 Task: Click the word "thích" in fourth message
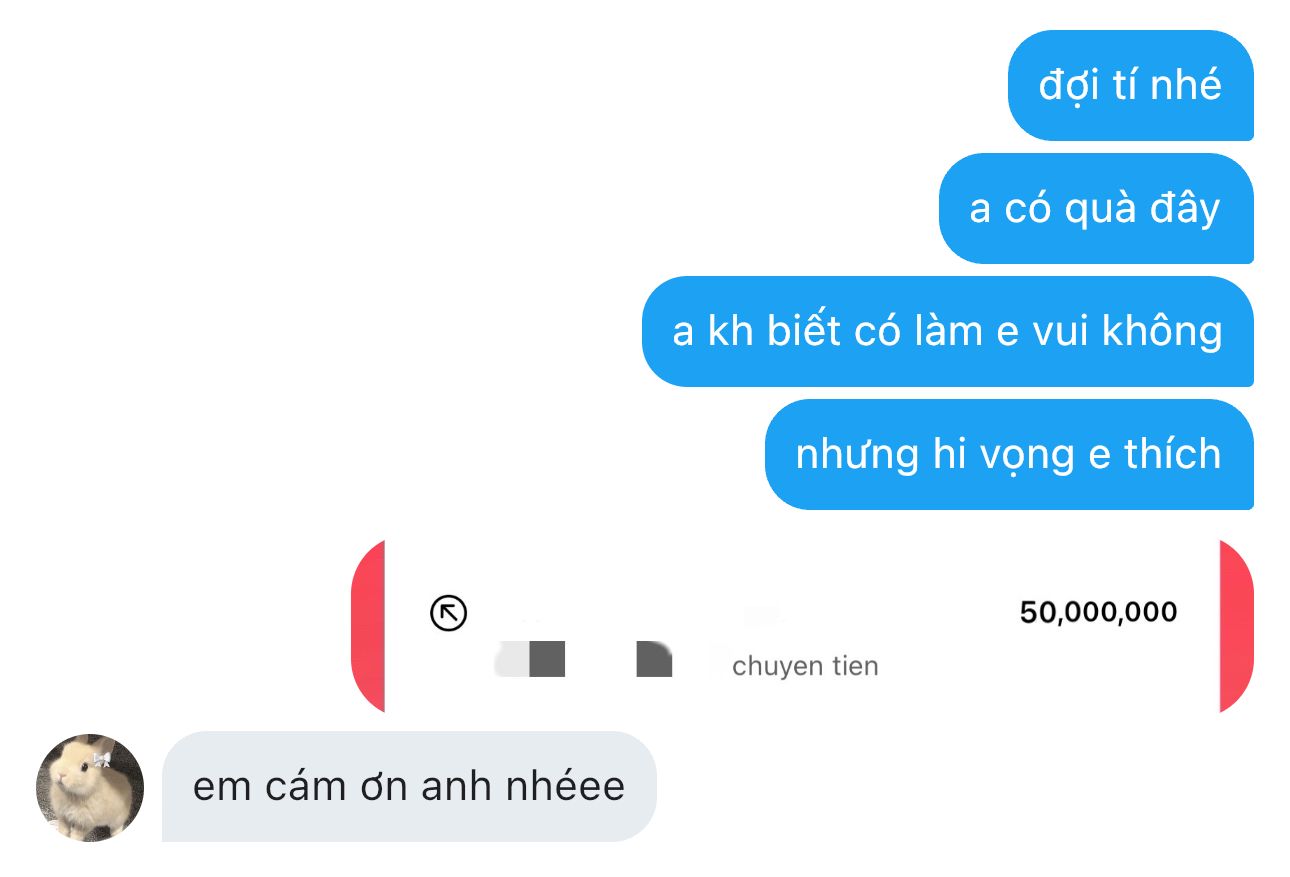point(1172,454)
